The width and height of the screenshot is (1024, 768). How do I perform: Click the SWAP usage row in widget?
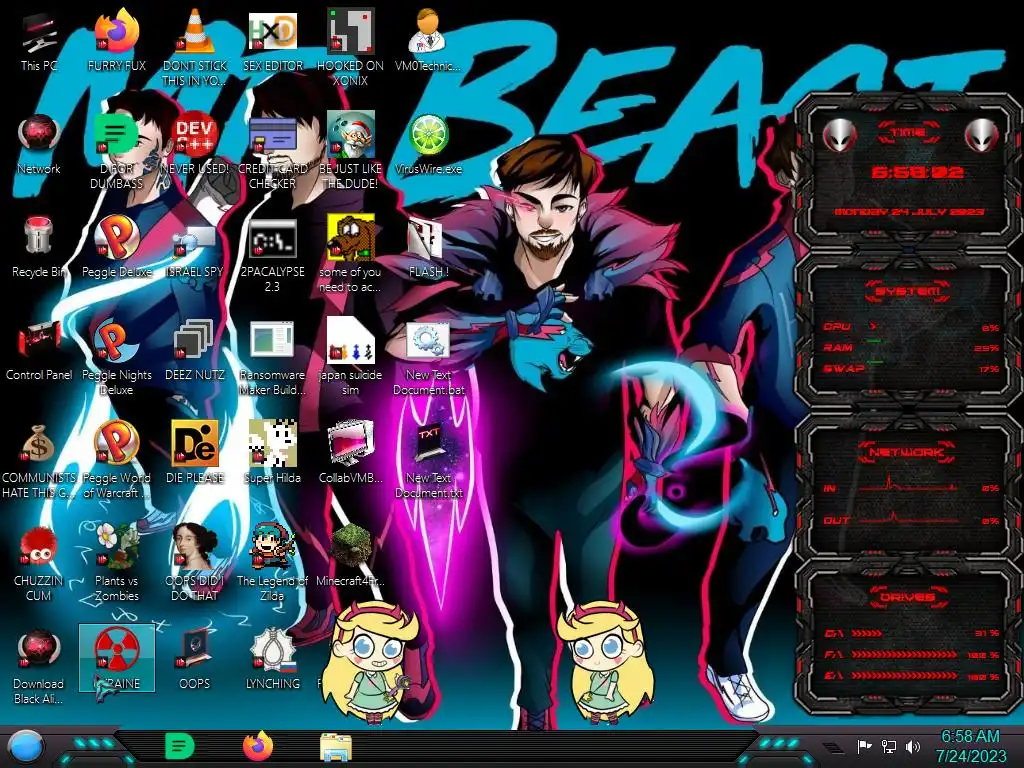pyautogui.click(x=911, y=368)
